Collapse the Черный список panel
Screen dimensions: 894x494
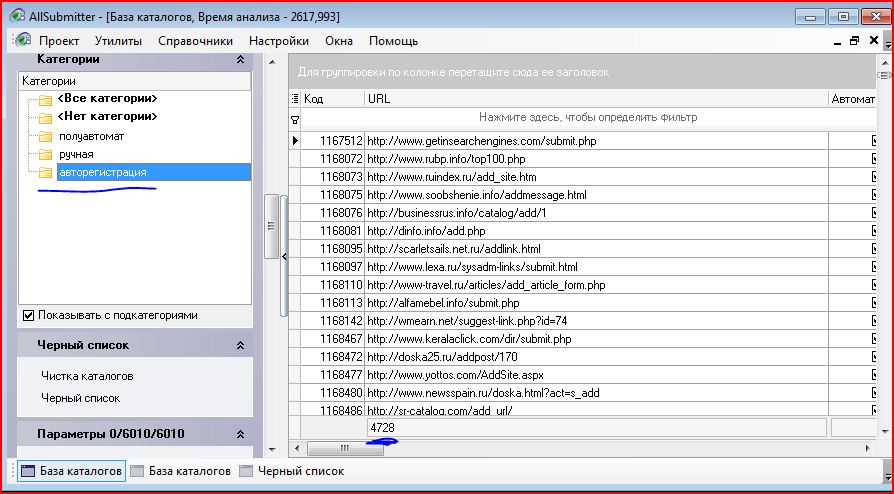(240, 345)
